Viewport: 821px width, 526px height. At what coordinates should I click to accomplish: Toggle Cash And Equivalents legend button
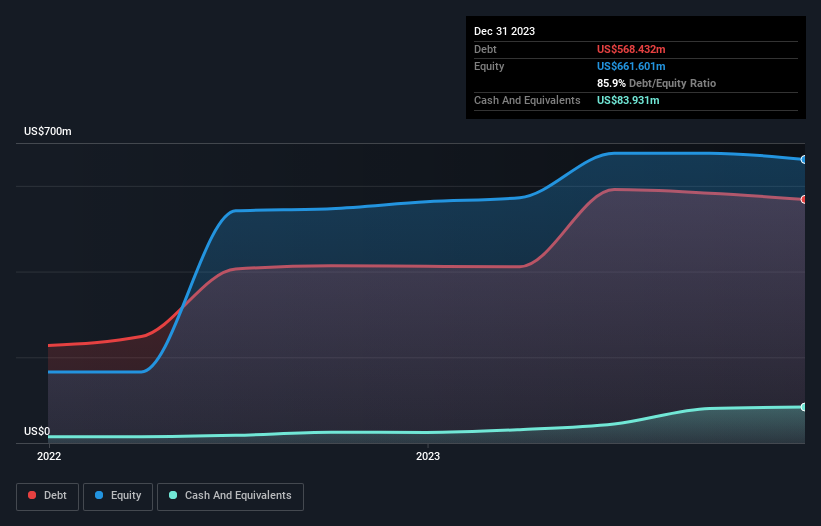(230, 496)
